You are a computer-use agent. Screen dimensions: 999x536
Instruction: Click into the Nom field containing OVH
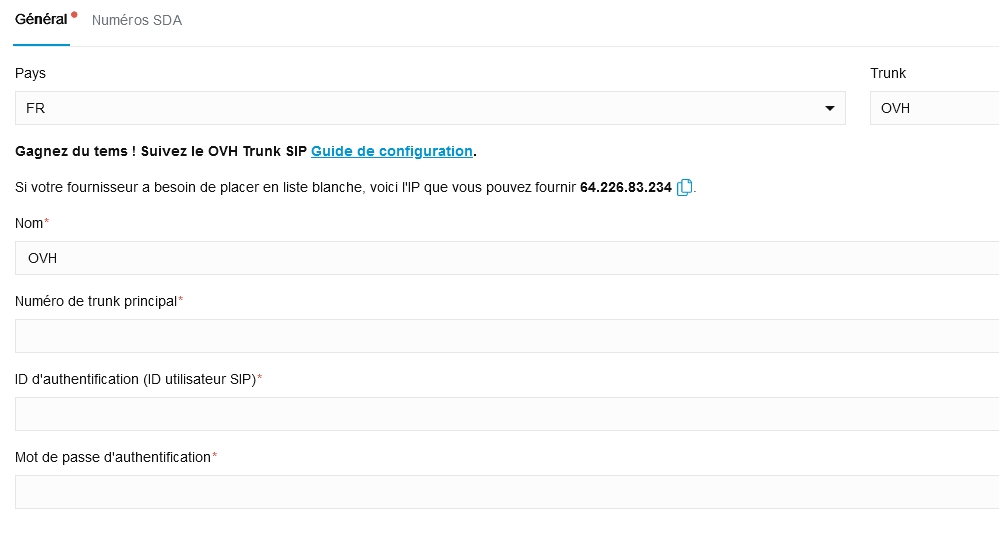coord(500,258)
